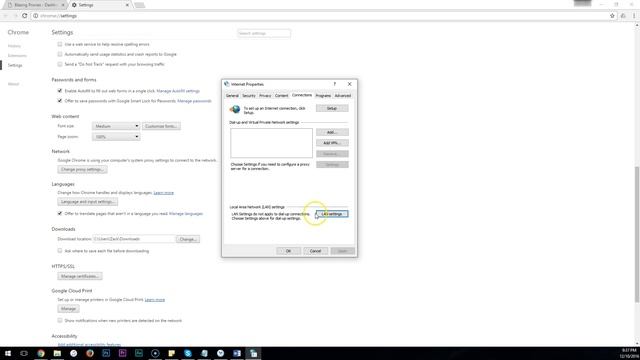The image size is (640, 360).
Task: Click the Chrome settings page vertical scrollbar
Action: click(637, 235)
